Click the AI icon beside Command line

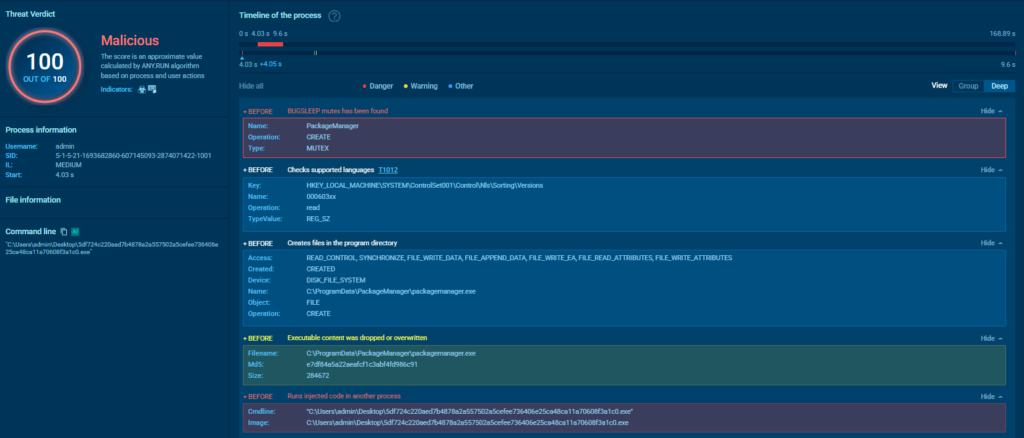74,231
